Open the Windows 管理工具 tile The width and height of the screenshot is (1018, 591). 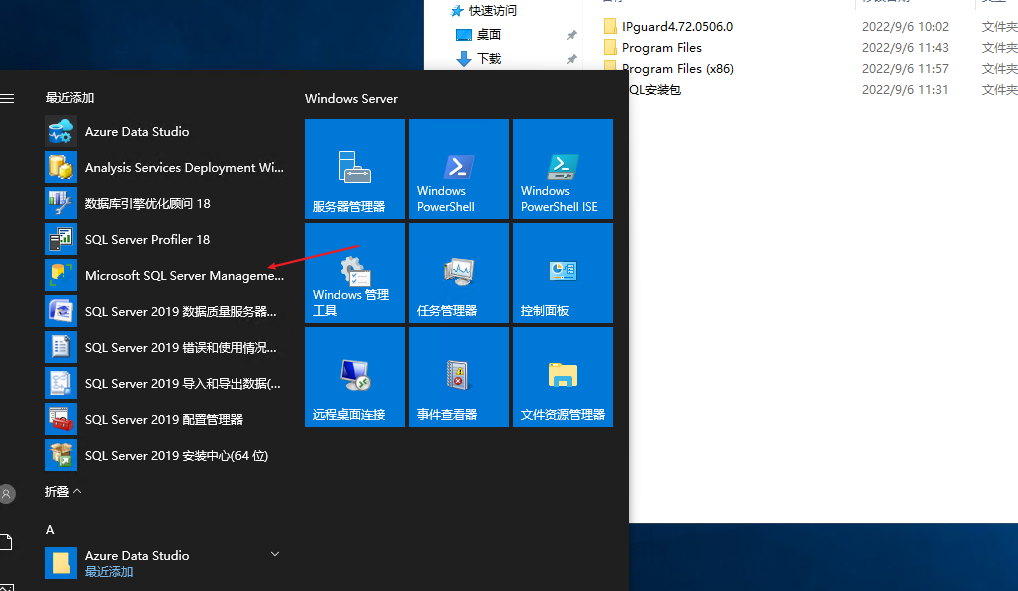pyautogui.click(x=355, y=273)
